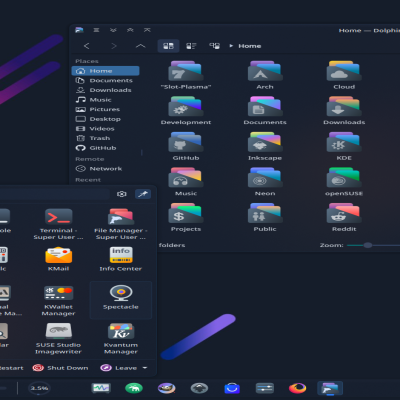400x400 pixels.
Task: Select the GitHub folder in file view
Action: click(x=186, y=147)
